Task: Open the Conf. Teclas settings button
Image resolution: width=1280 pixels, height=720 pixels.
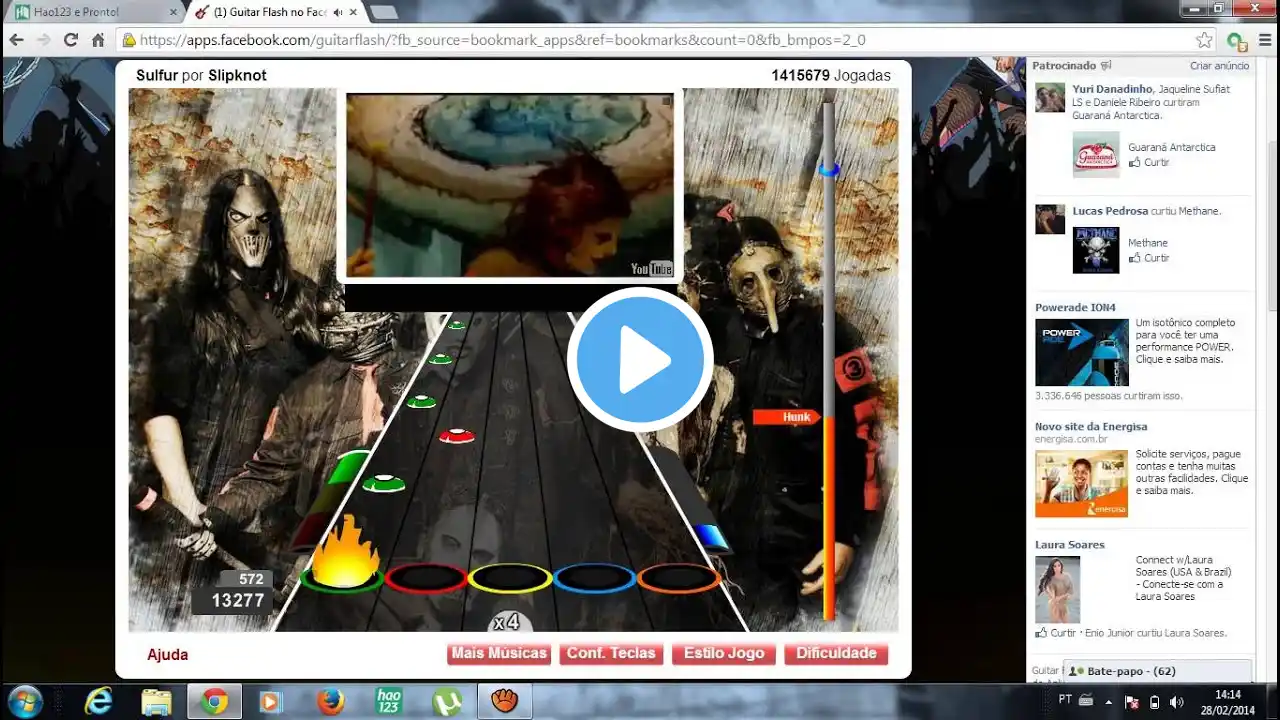Action: (x=611, y=653)
